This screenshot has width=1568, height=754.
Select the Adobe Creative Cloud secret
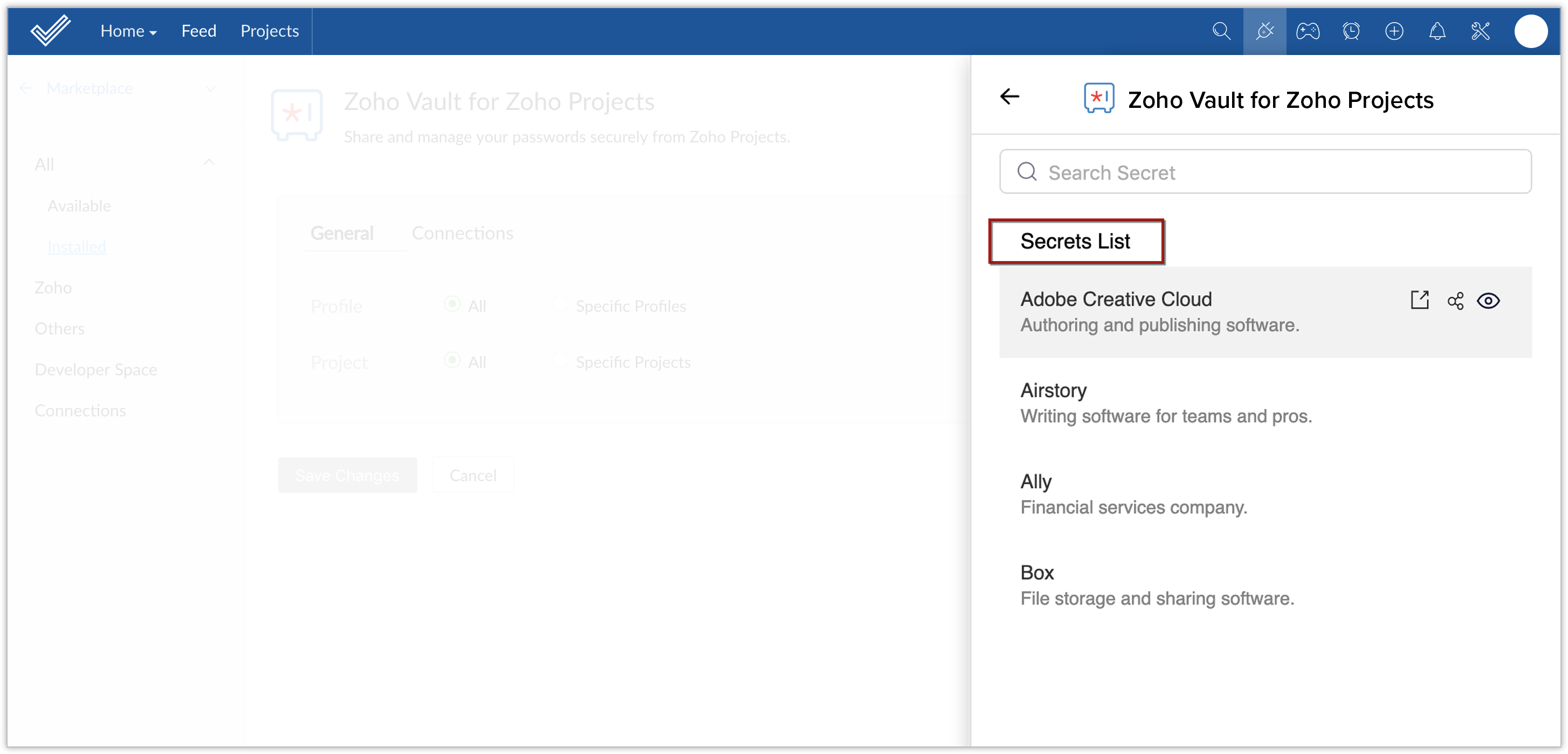click(1265, 312)
